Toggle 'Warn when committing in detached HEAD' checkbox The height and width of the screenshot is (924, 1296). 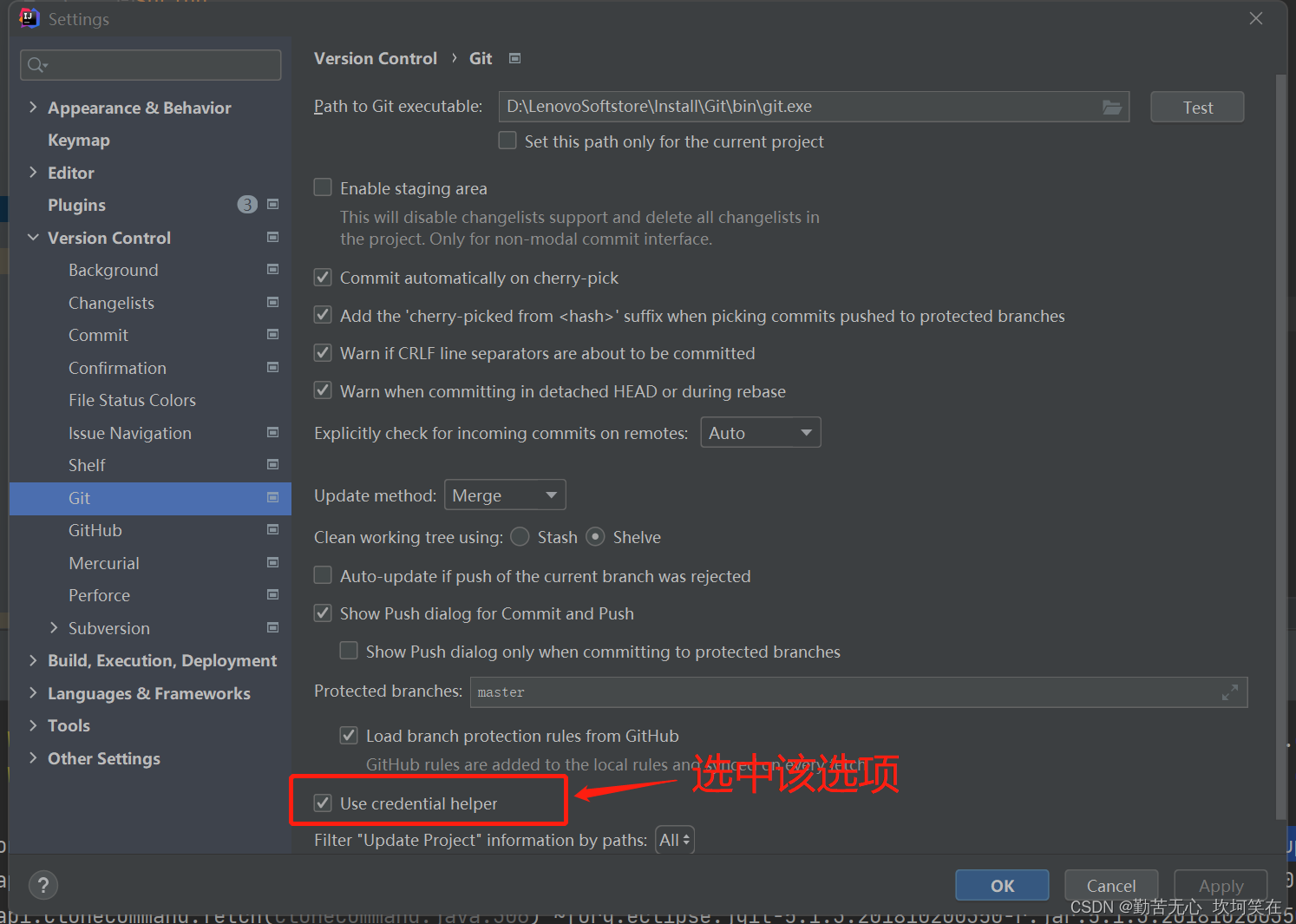(x=323, y=390)
